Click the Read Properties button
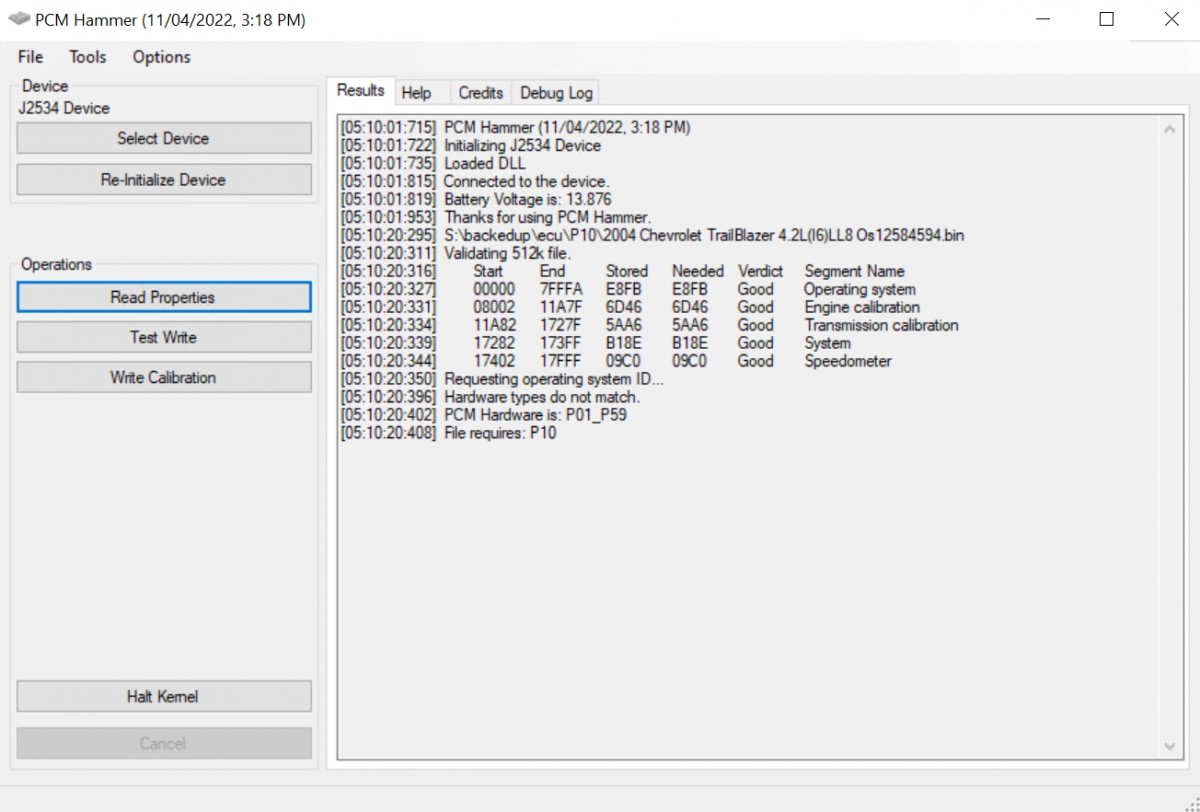1200x812 pixels. click(x=164, y=297)
